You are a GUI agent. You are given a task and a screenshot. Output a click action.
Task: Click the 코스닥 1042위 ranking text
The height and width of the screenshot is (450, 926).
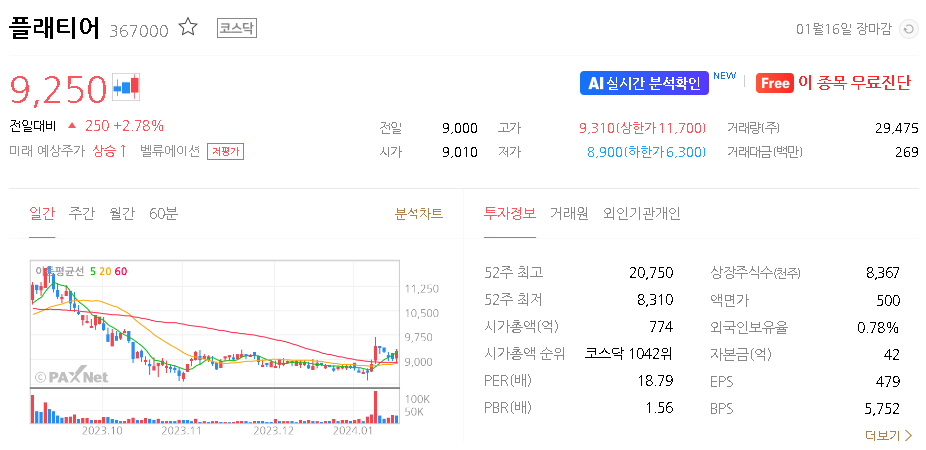(628, 354)
